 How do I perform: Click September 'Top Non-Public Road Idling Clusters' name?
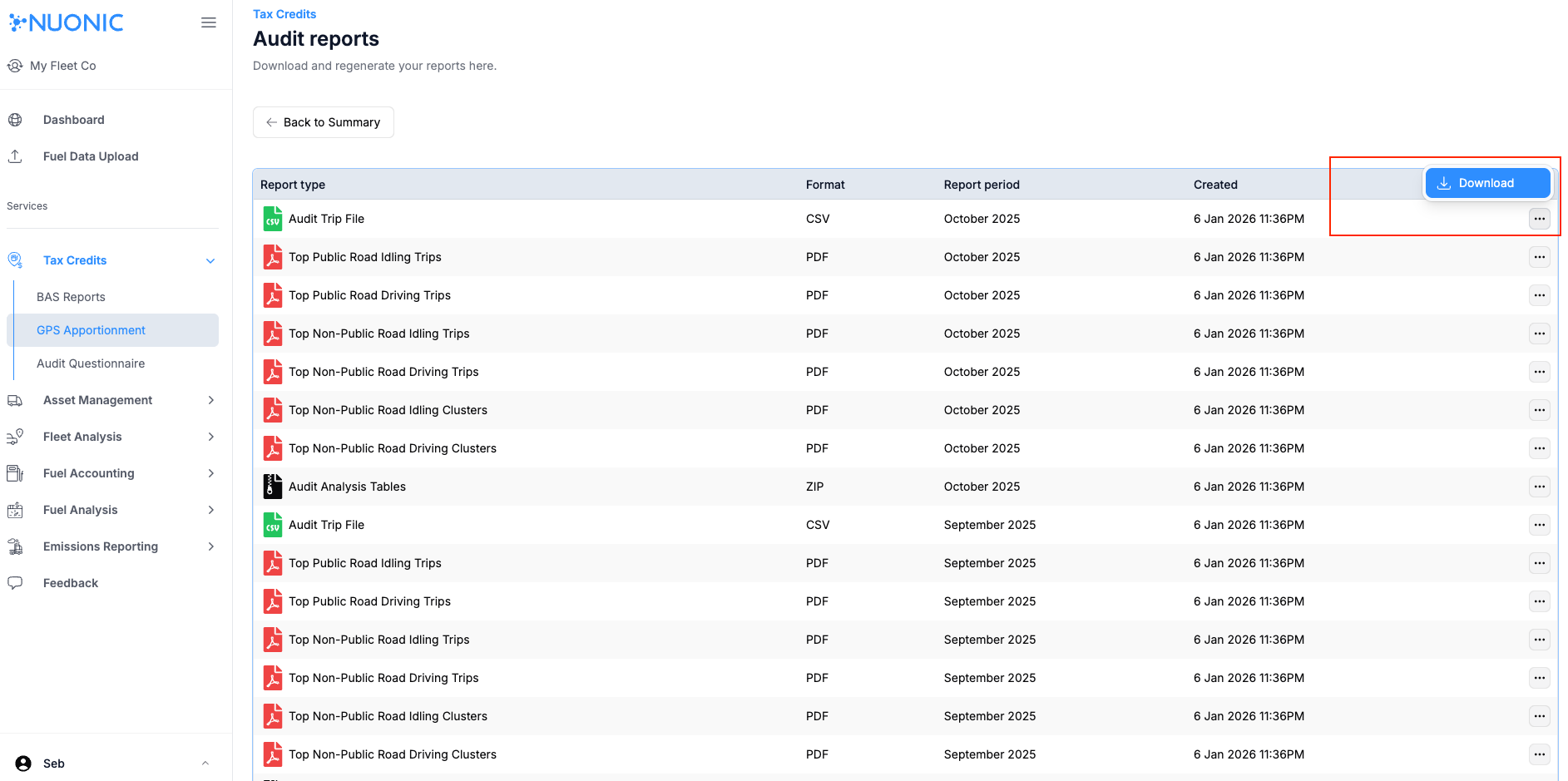[388, 716]
